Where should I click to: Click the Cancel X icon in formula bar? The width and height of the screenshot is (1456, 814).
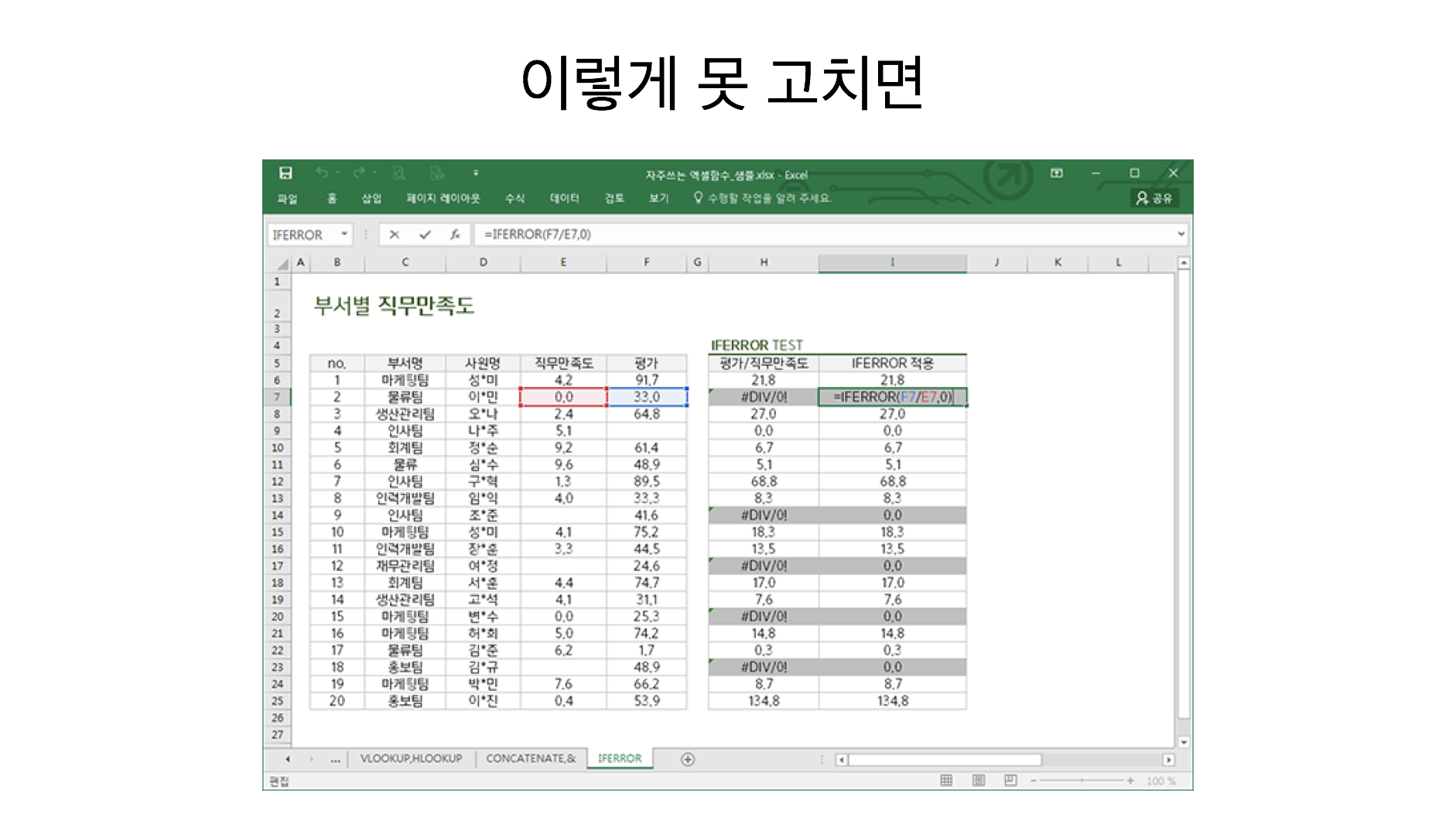395,234
